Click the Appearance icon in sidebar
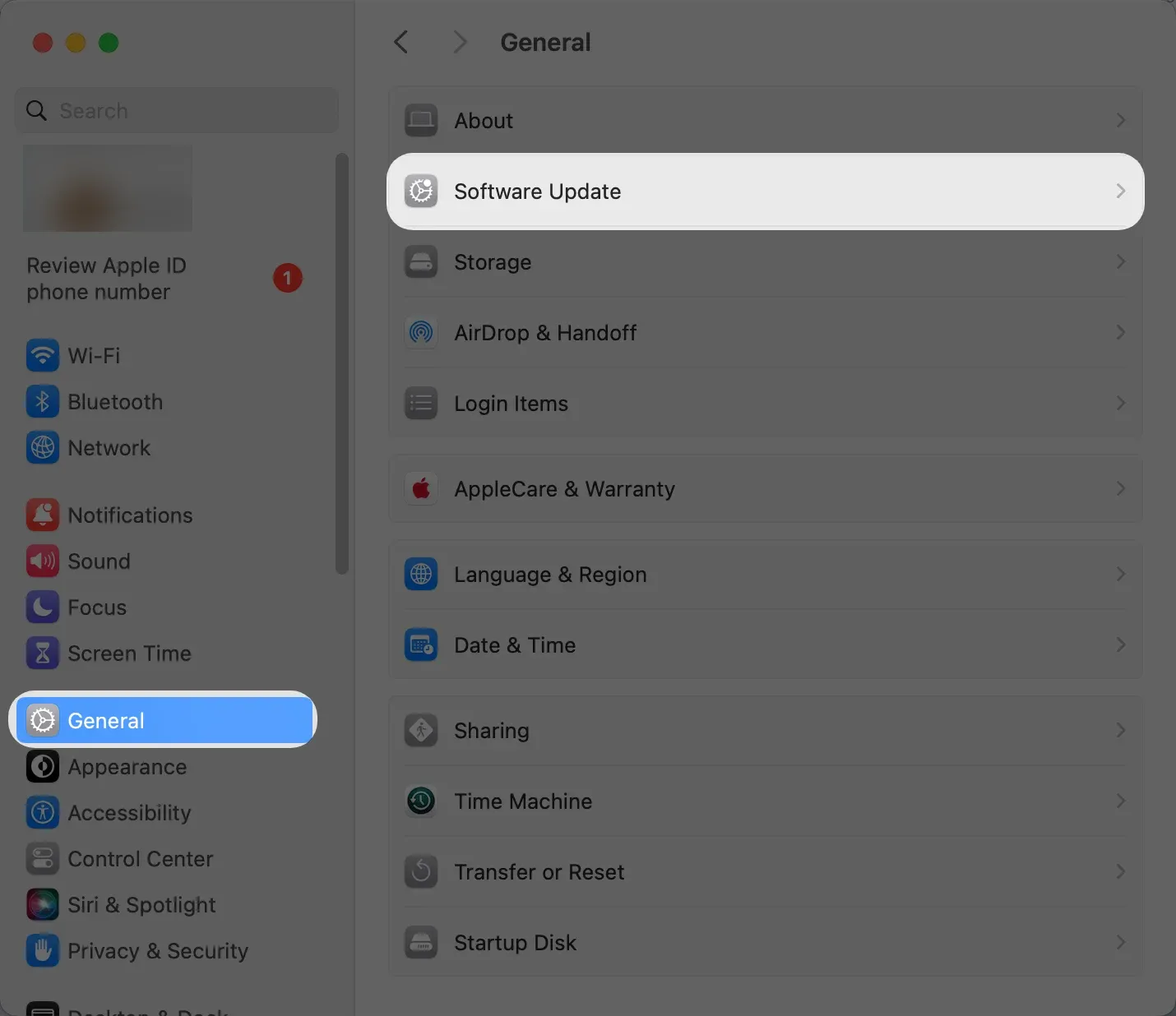This screenshot has width=1176, height=1016. 43,767
